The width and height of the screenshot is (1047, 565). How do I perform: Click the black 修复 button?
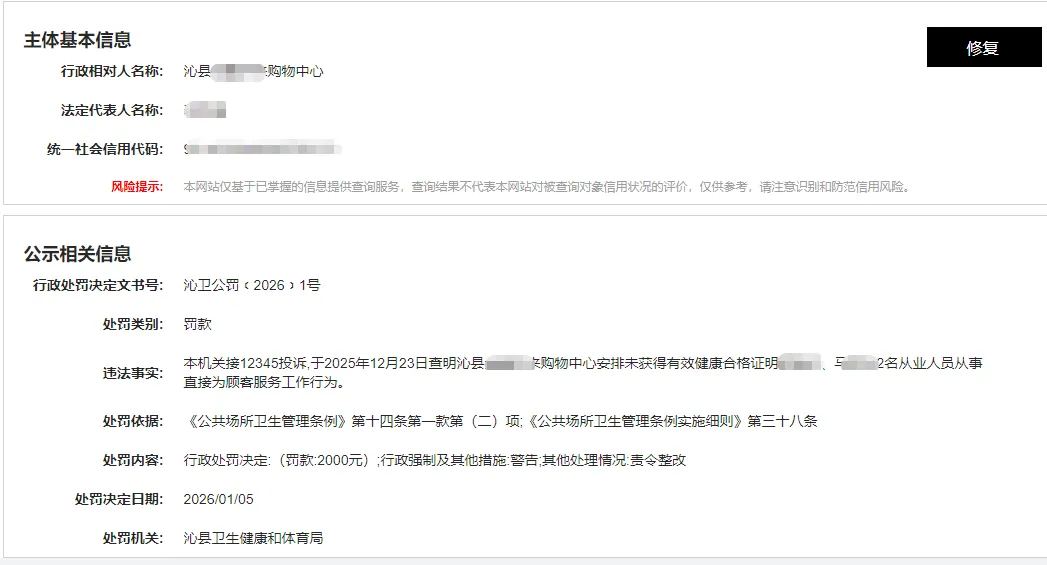point(984,47)
